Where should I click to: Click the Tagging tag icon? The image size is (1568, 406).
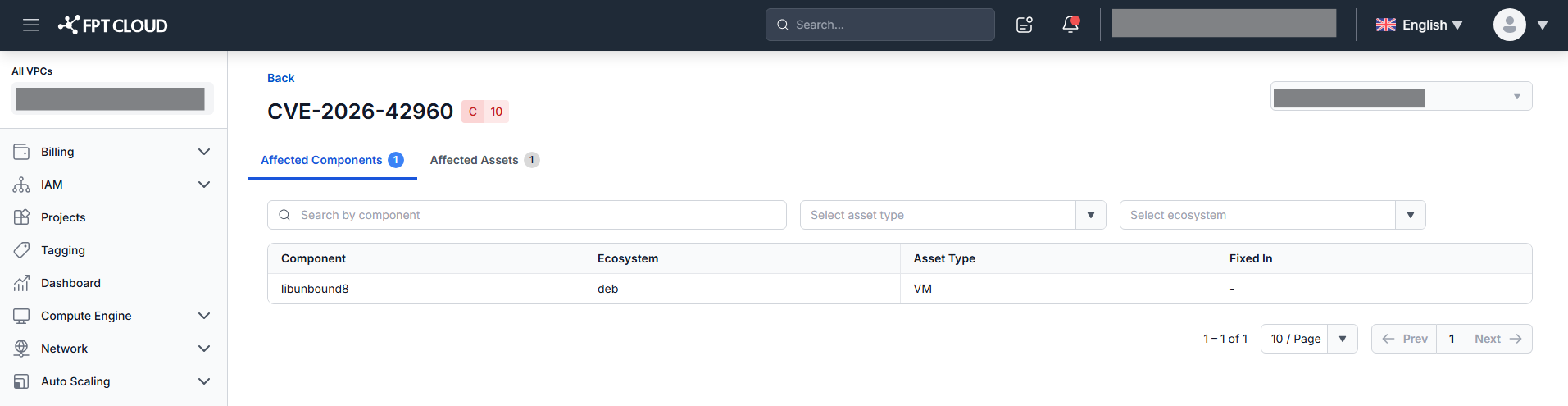[x=21, y=250]
